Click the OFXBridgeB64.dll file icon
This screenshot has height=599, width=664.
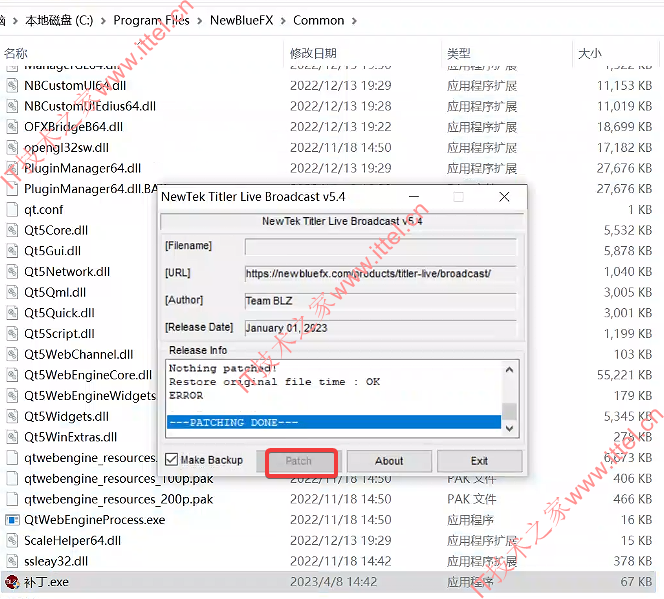(12, 127)
